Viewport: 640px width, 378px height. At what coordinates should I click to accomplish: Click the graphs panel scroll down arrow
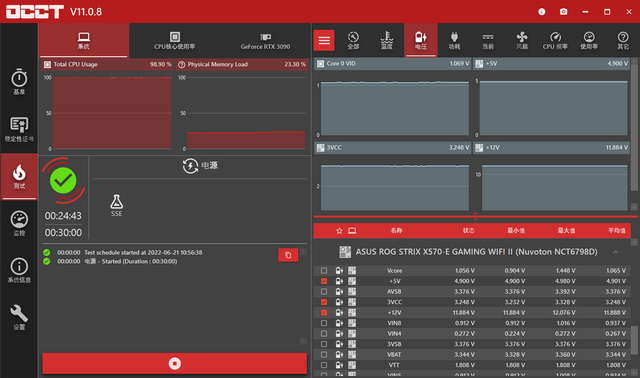coord(634,207)
